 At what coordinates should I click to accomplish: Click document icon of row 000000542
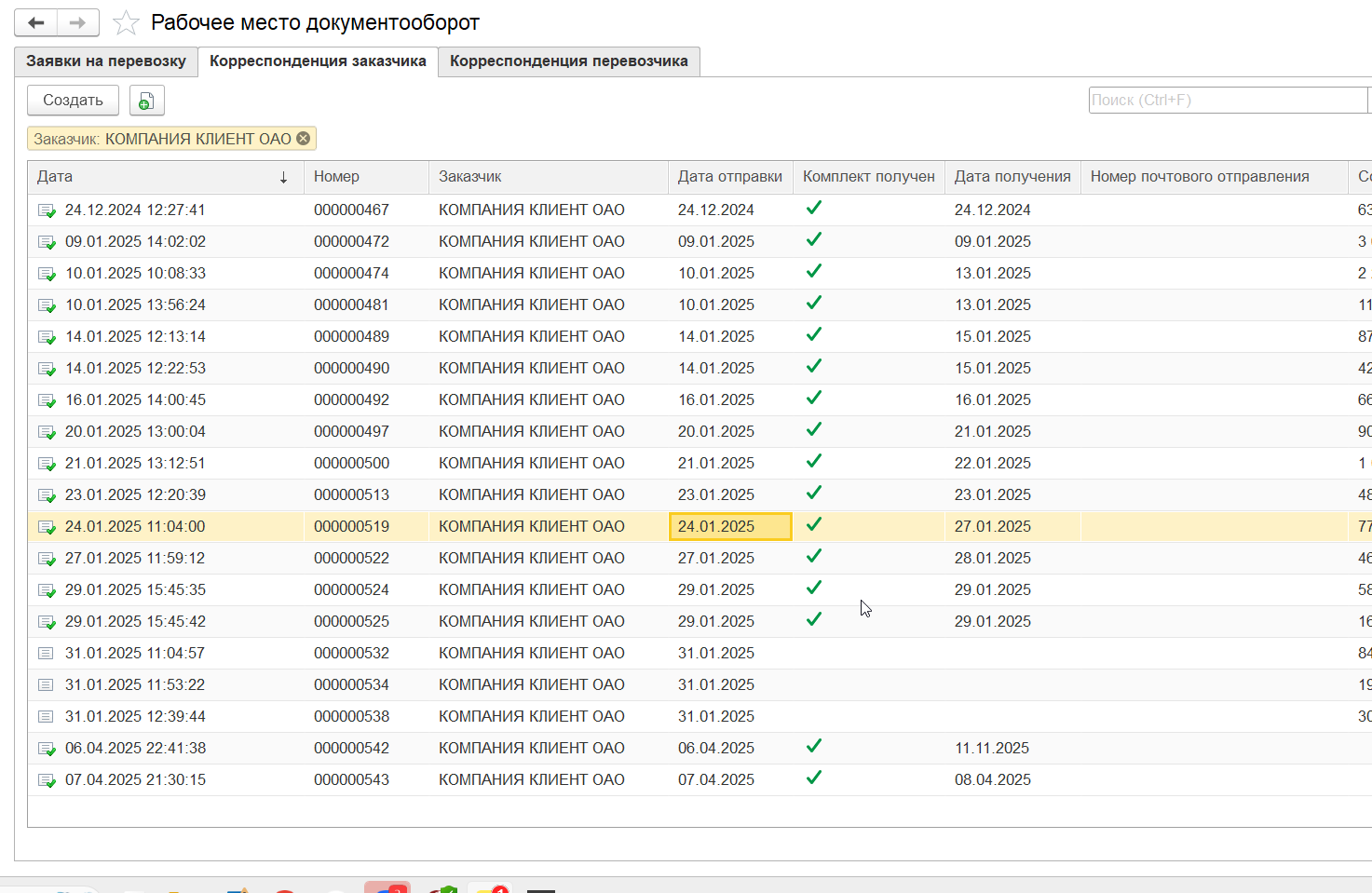point(46,749)
